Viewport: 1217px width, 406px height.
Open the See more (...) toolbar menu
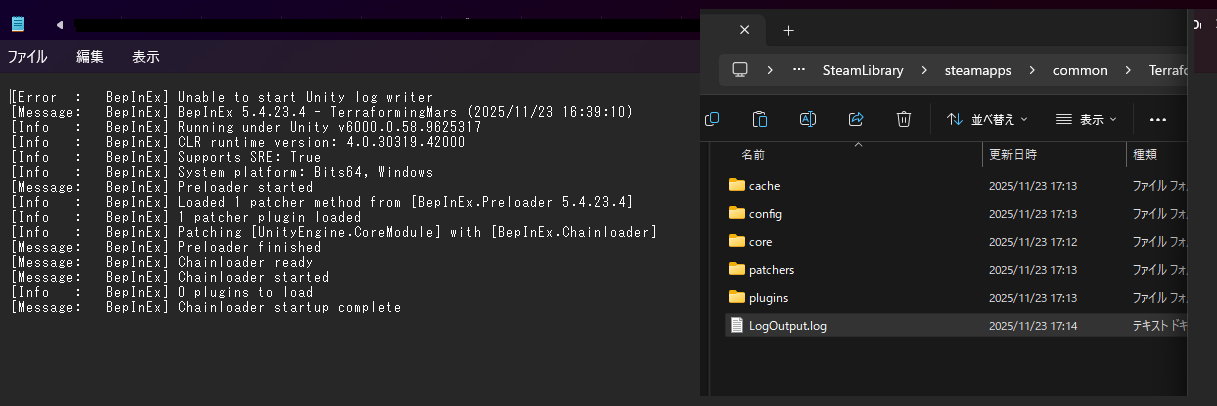1158,119
